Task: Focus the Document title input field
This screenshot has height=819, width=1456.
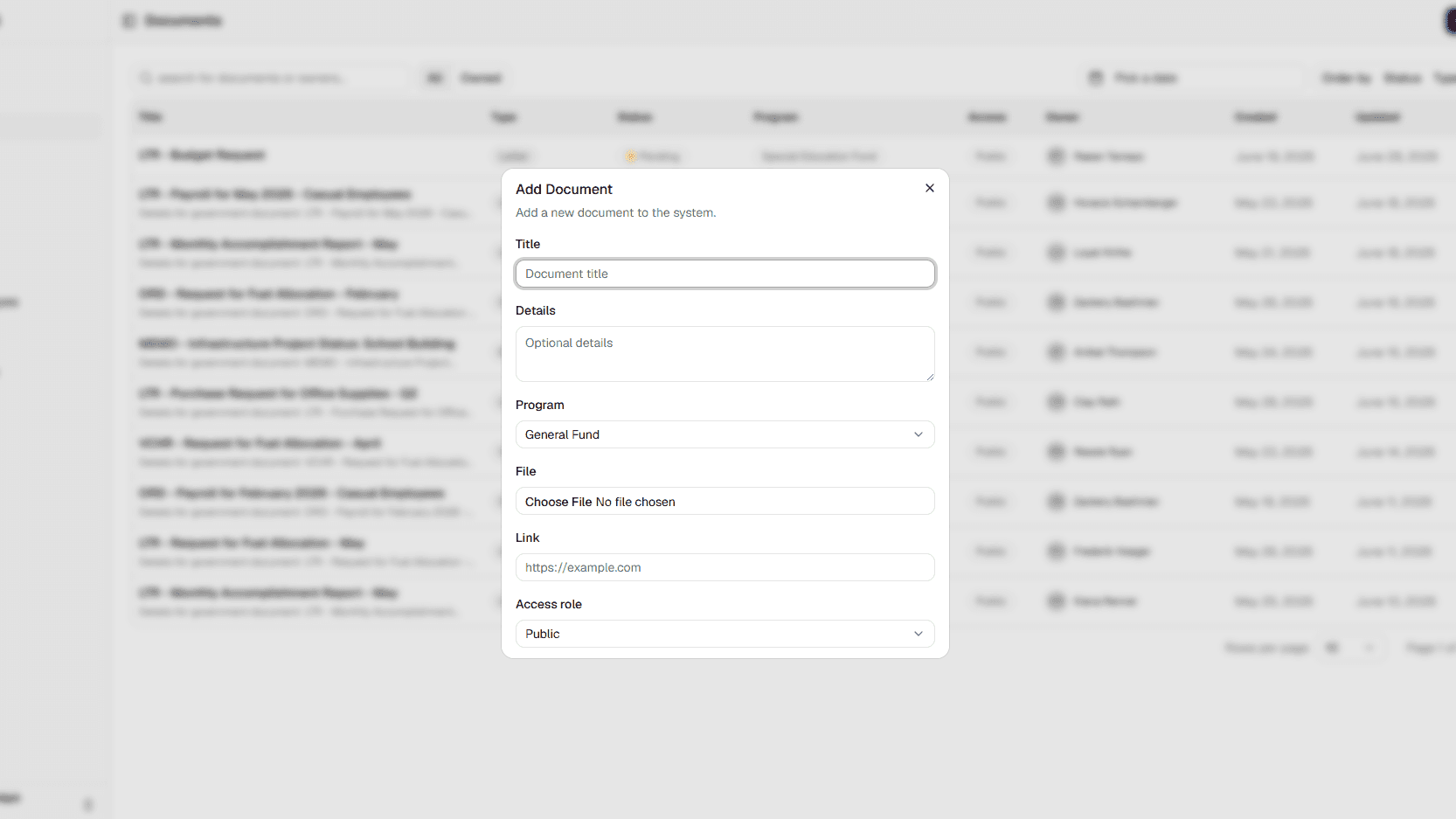Action: 725,274
